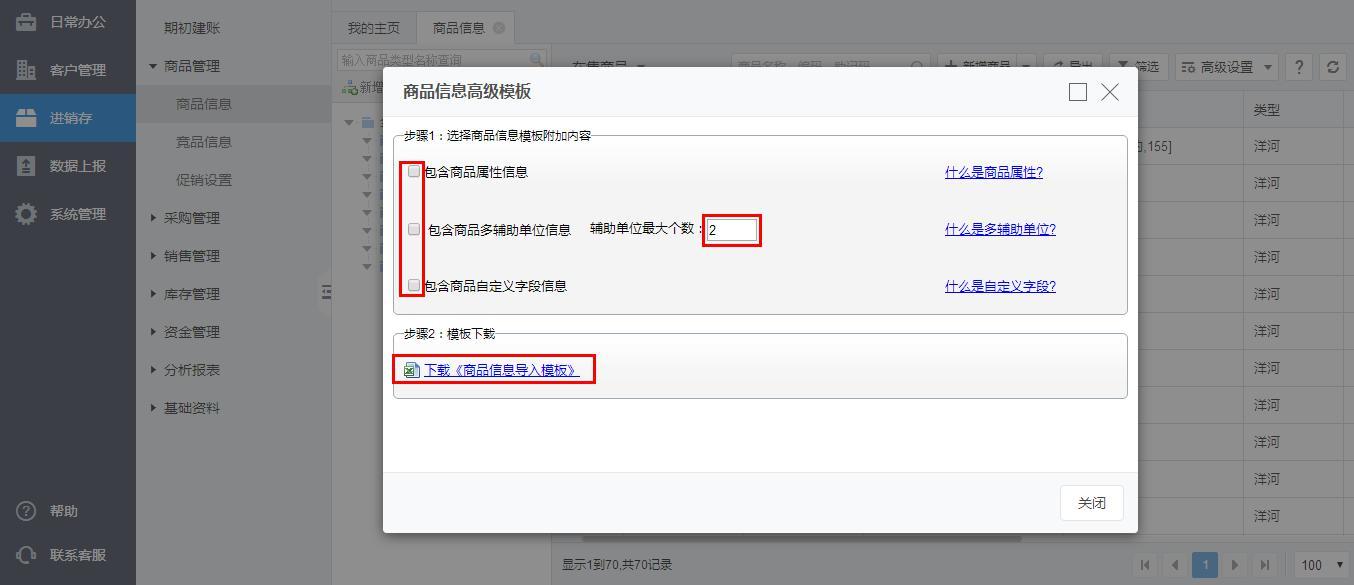Maximize the 商品信息高级模板 dialog

coord(1077,92)
